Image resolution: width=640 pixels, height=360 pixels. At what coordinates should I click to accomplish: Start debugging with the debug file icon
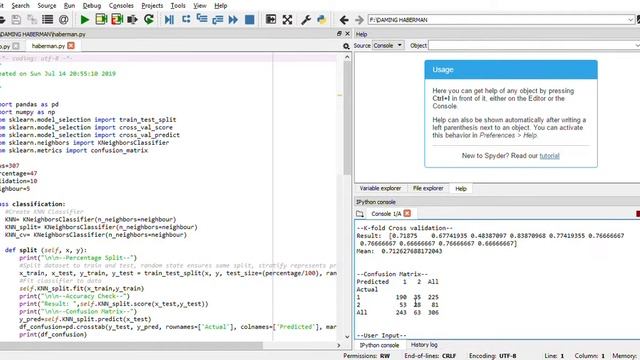point(169,19)
